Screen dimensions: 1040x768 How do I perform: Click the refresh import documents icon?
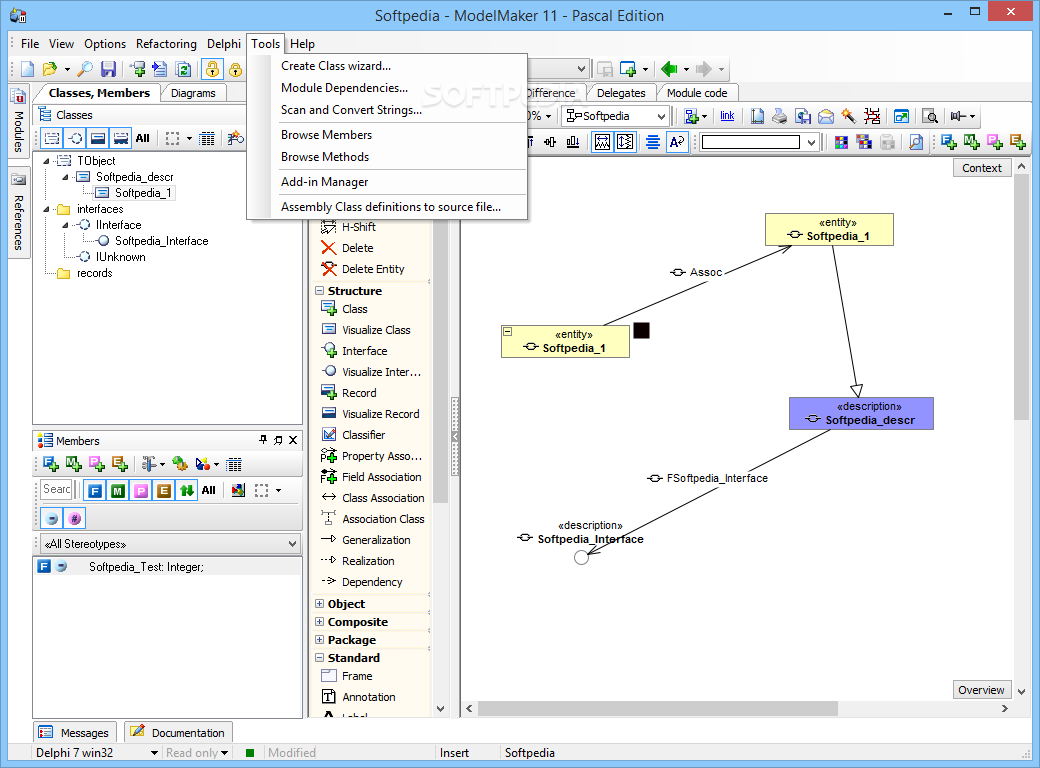(183, 69)
